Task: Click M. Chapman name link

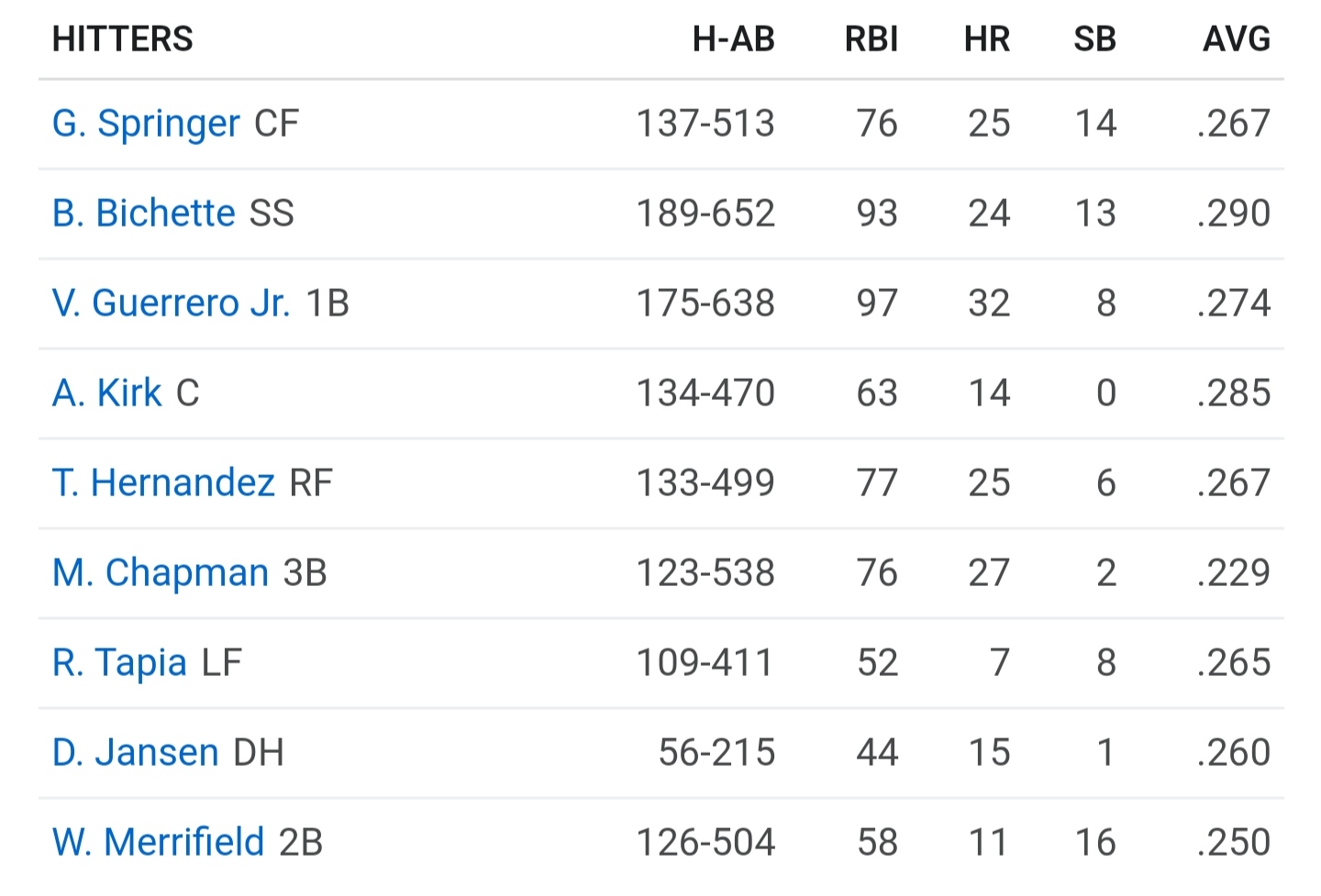Action: (x=161, y=573)
